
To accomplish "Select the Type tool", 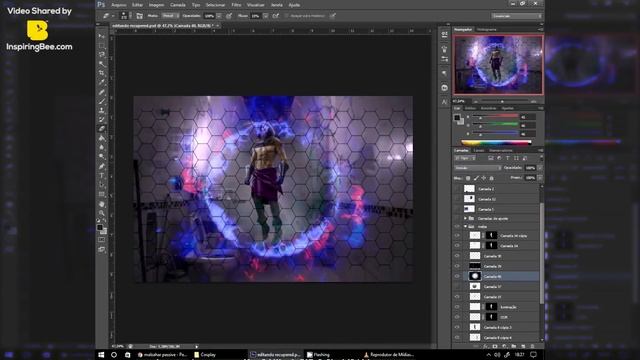I will [x=102, y=176].
